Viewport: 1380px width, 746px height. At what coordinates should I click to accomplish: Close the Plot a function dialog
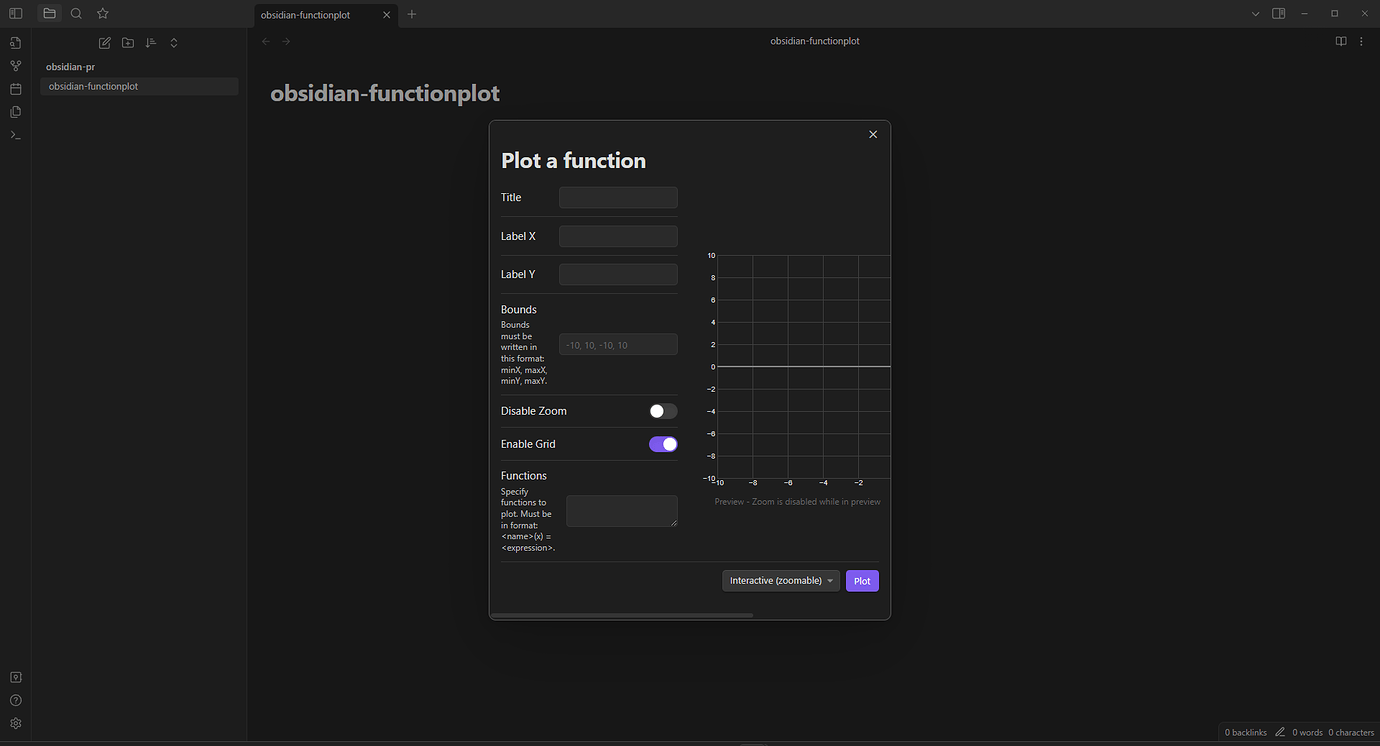coord(873,134)
